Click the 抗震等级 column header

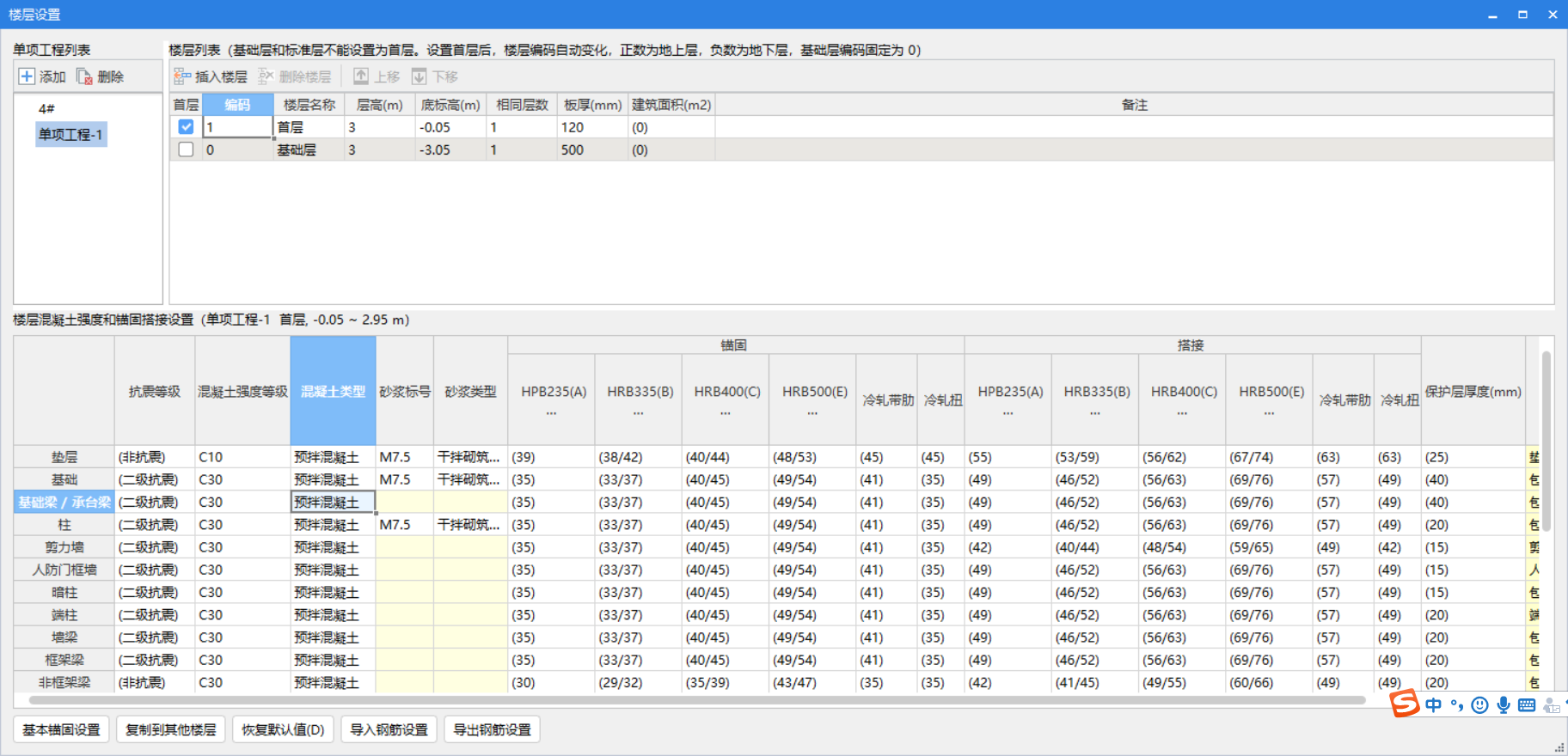click(155, 391)
